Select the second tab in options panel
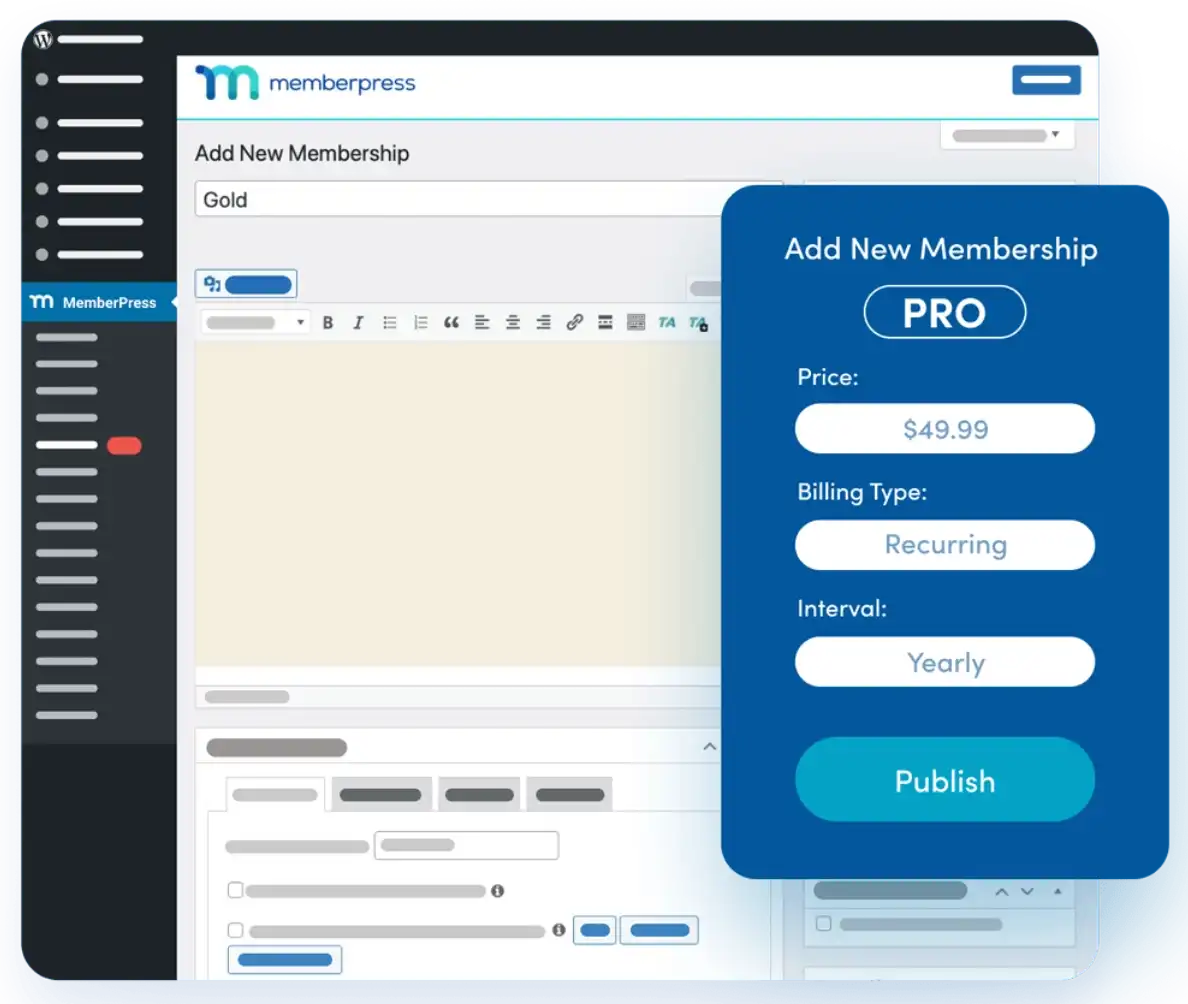This screenshot has height=1004, width=1188. 380,795
